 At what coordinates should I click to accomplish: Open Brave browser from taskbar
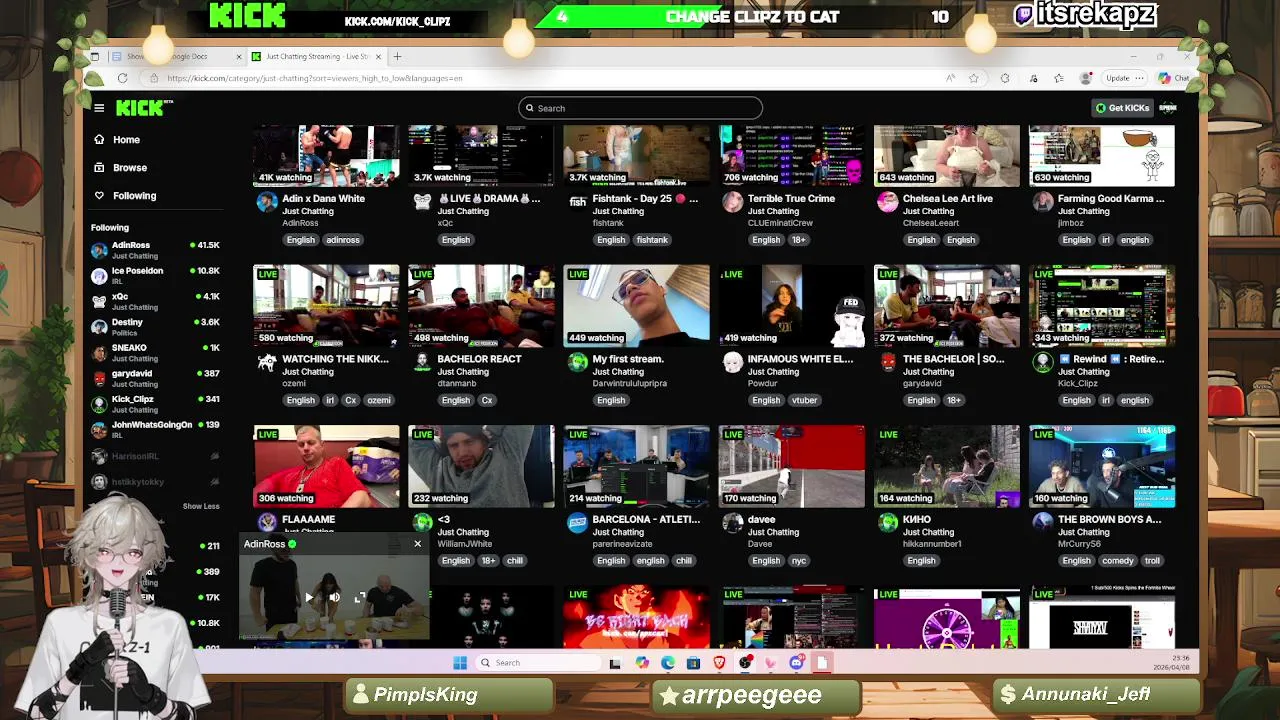pyautogui.click(x=719, y=662)
